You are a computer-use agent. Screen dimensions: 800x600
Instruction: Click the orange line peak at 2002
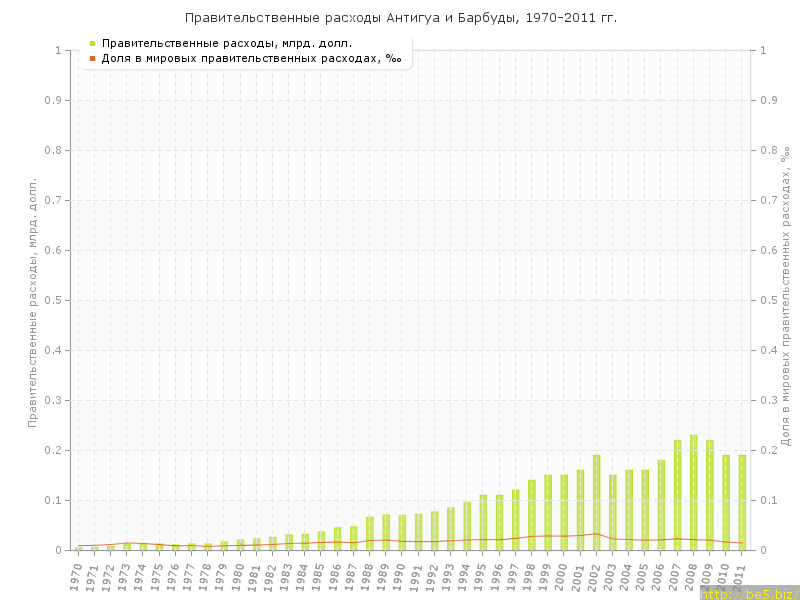(596, 534)
